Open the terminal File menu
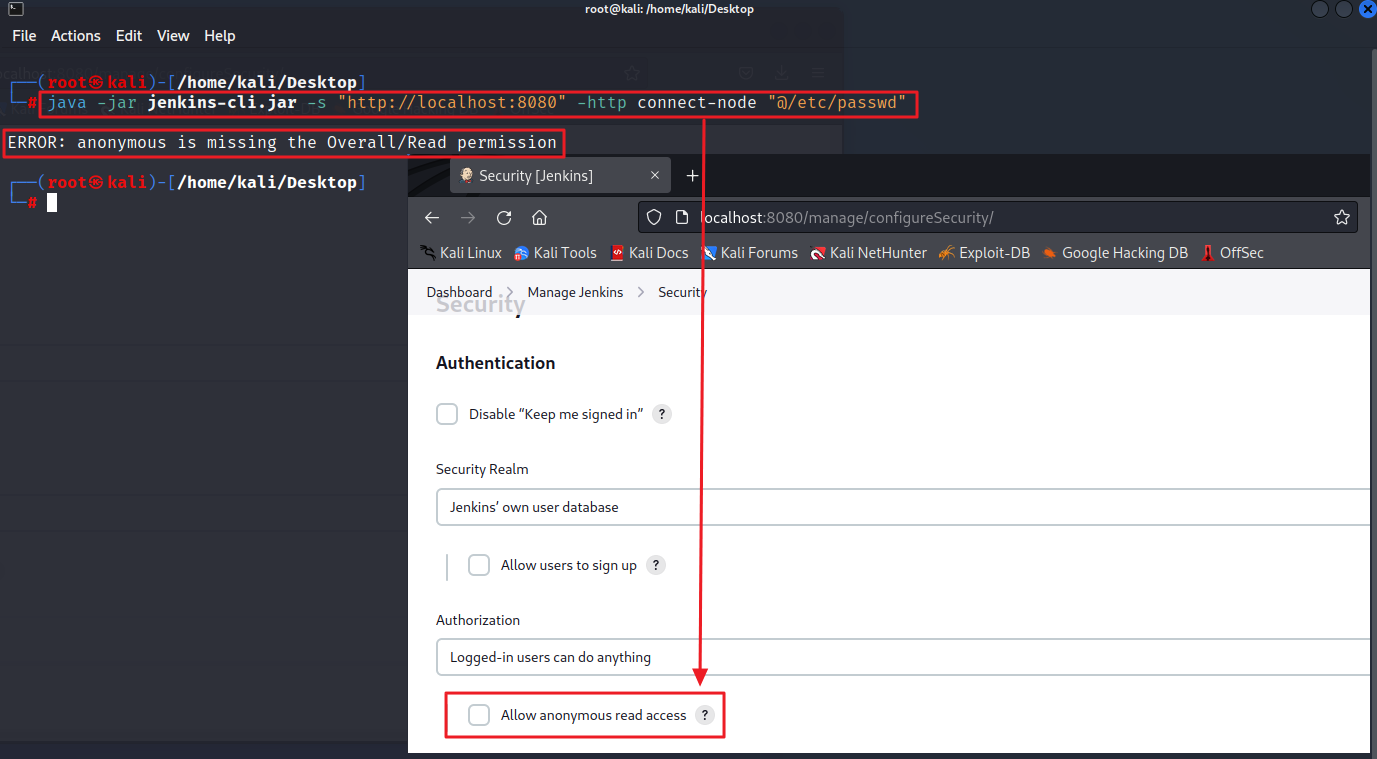Viewport: 1377px width, 759px height. [24, 36]
